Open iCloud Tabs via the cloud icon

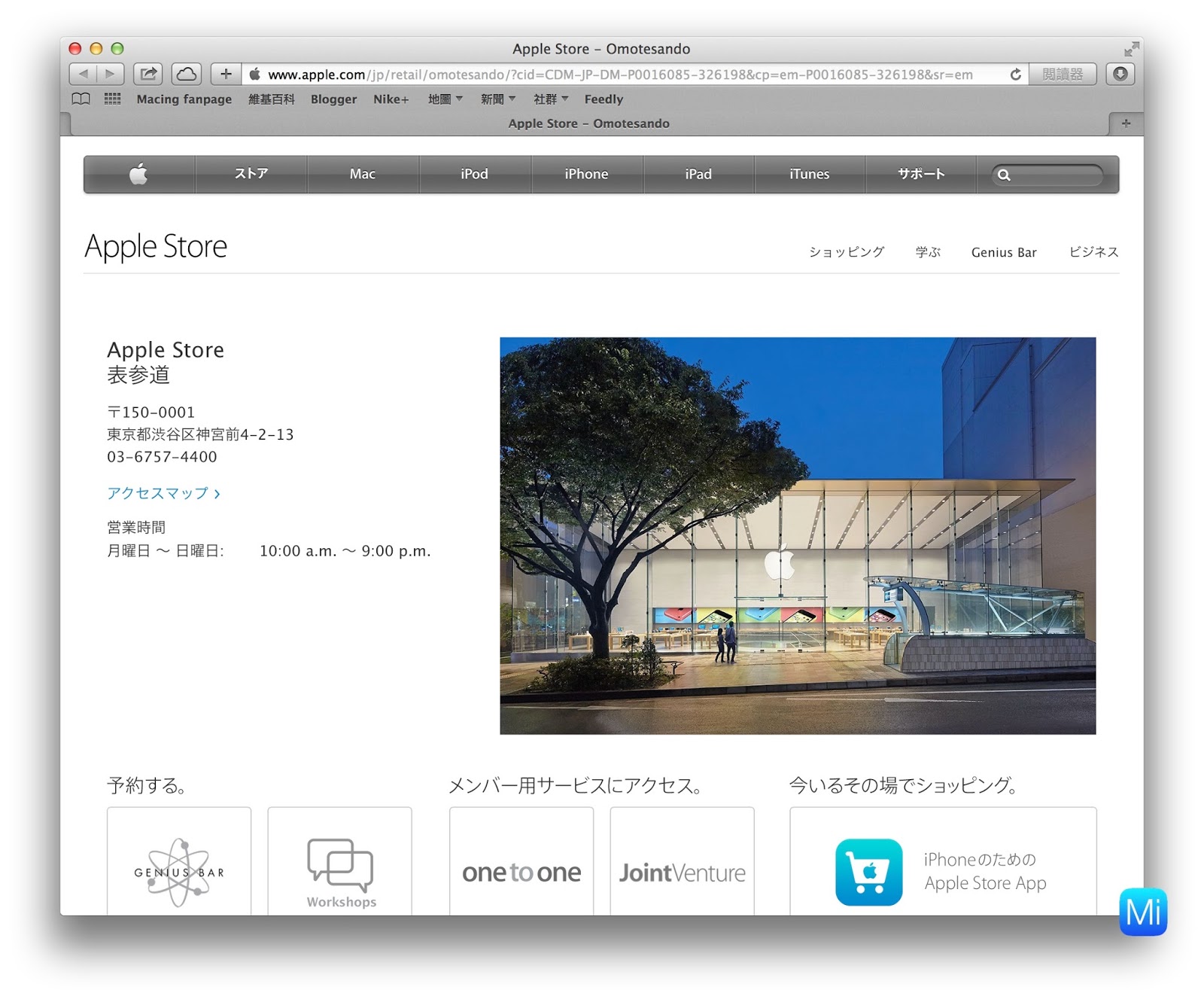[x=187, y=74]
